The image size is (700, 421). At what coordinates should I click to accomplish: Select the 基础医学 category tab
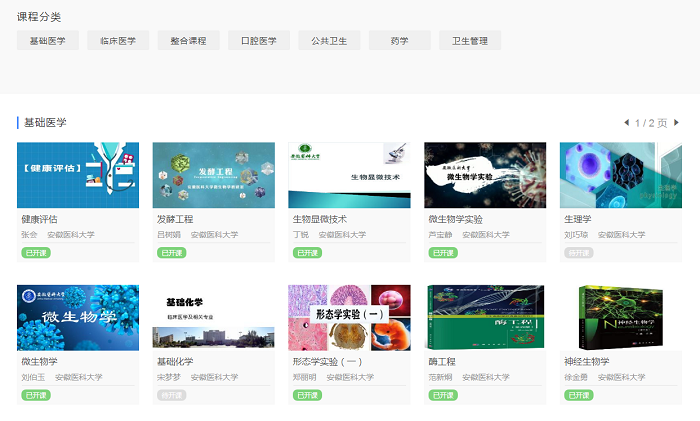tap(48, 41)
